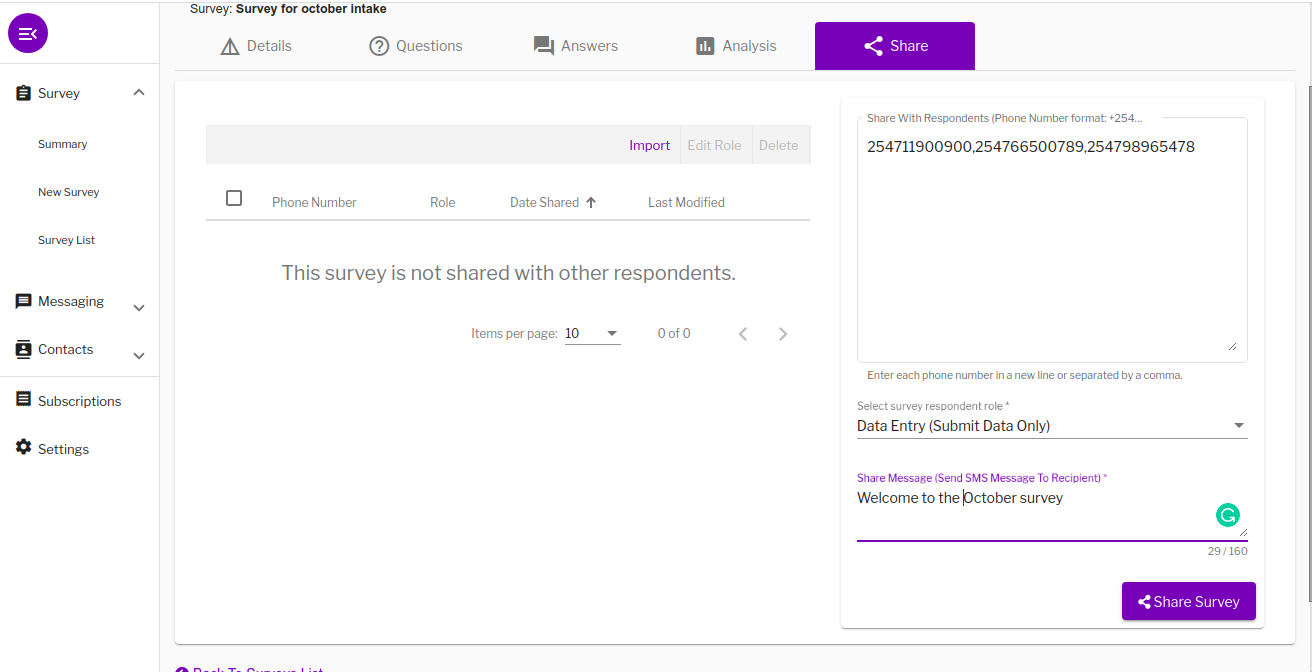Click the Contacts icon in sidebar

point(23,349)
